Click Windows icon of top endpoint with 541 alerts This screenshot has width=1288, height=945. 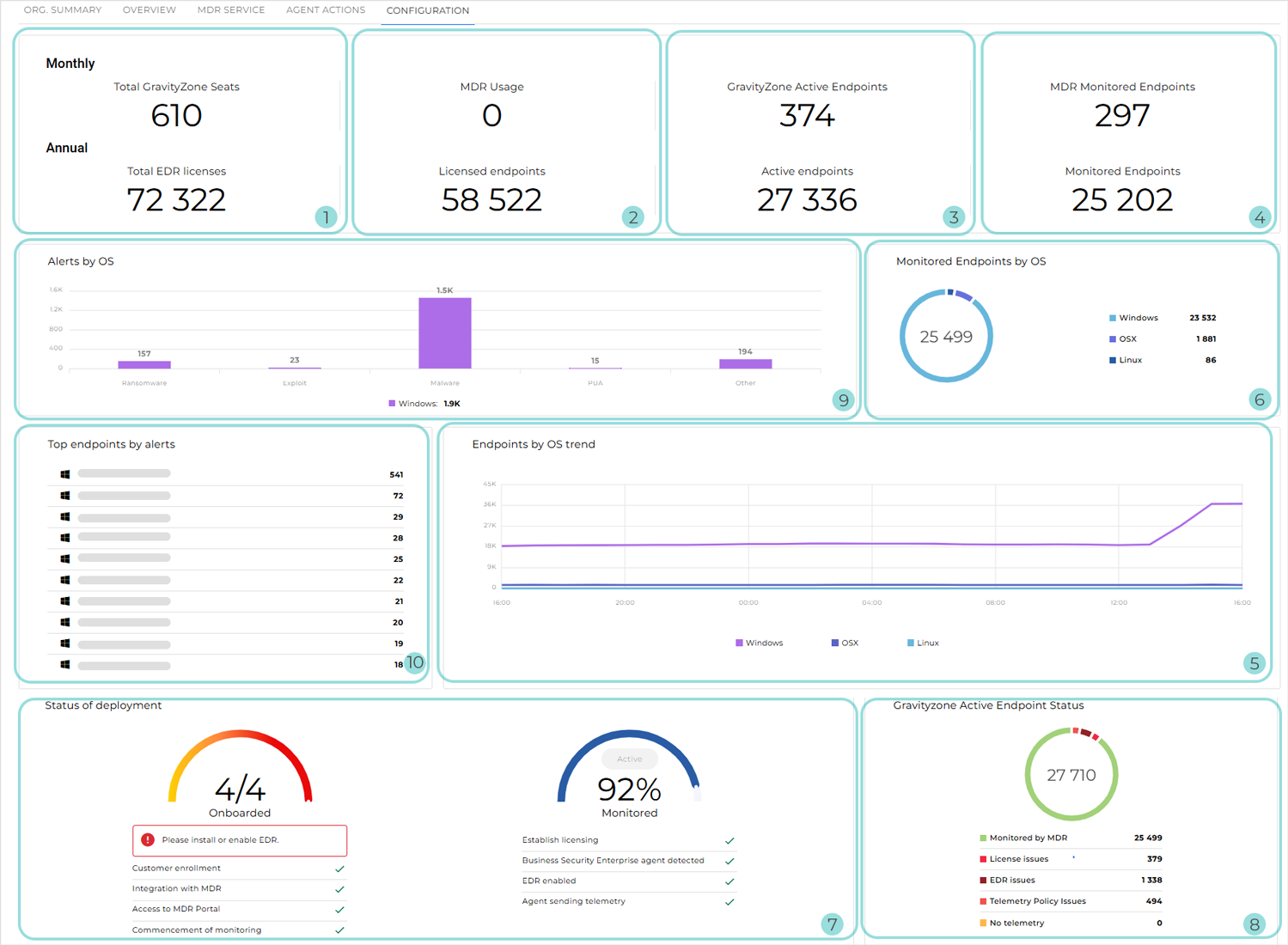(65, 474)
